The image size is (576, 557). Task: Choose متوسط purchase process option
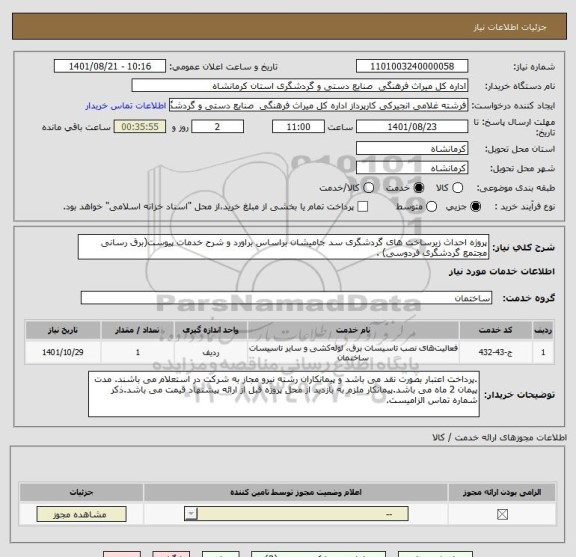click(431, 206)
